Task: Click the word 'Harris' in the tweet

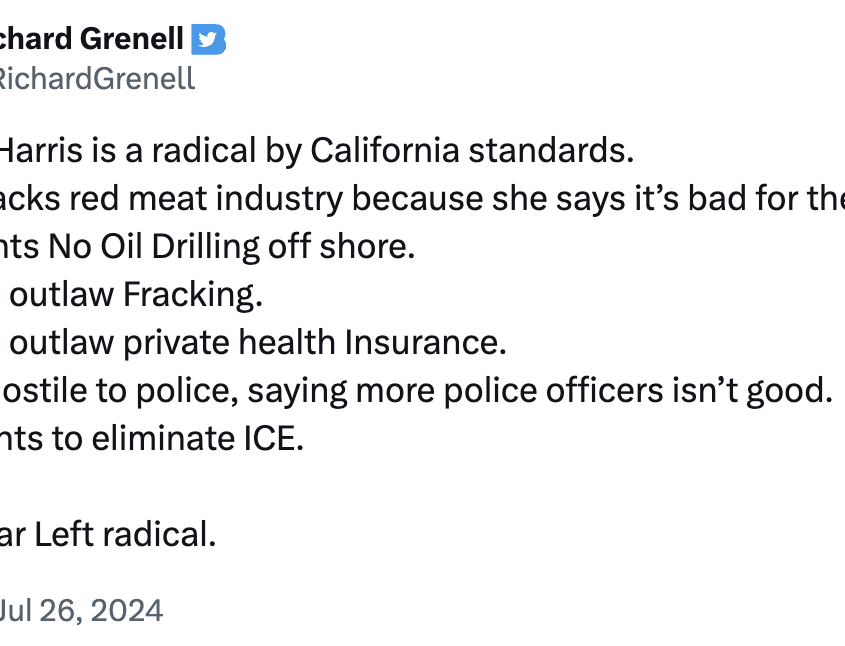Action: 41,150
